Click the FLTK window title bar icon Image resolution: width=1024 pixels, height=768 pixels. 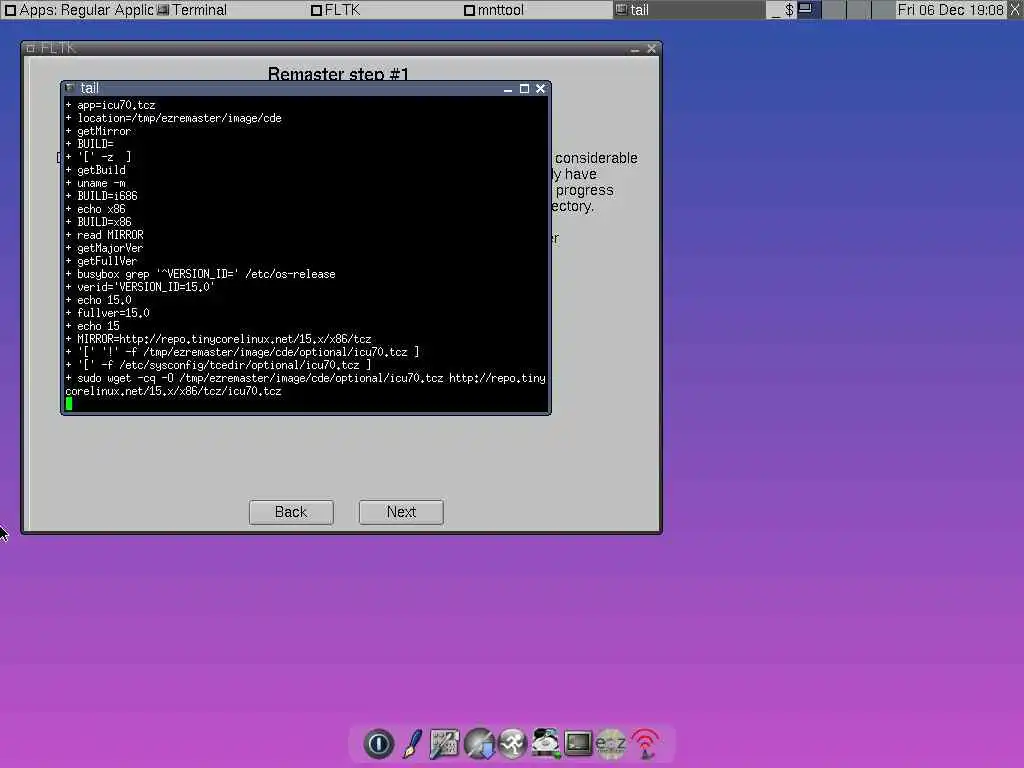30,48
